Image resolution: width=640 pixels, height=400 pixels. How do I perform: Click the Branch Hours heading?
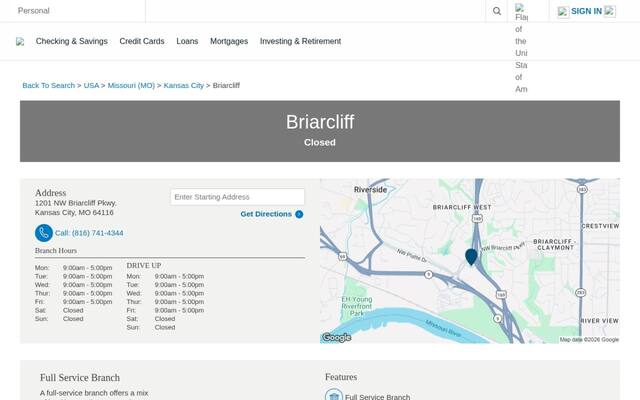56,251
